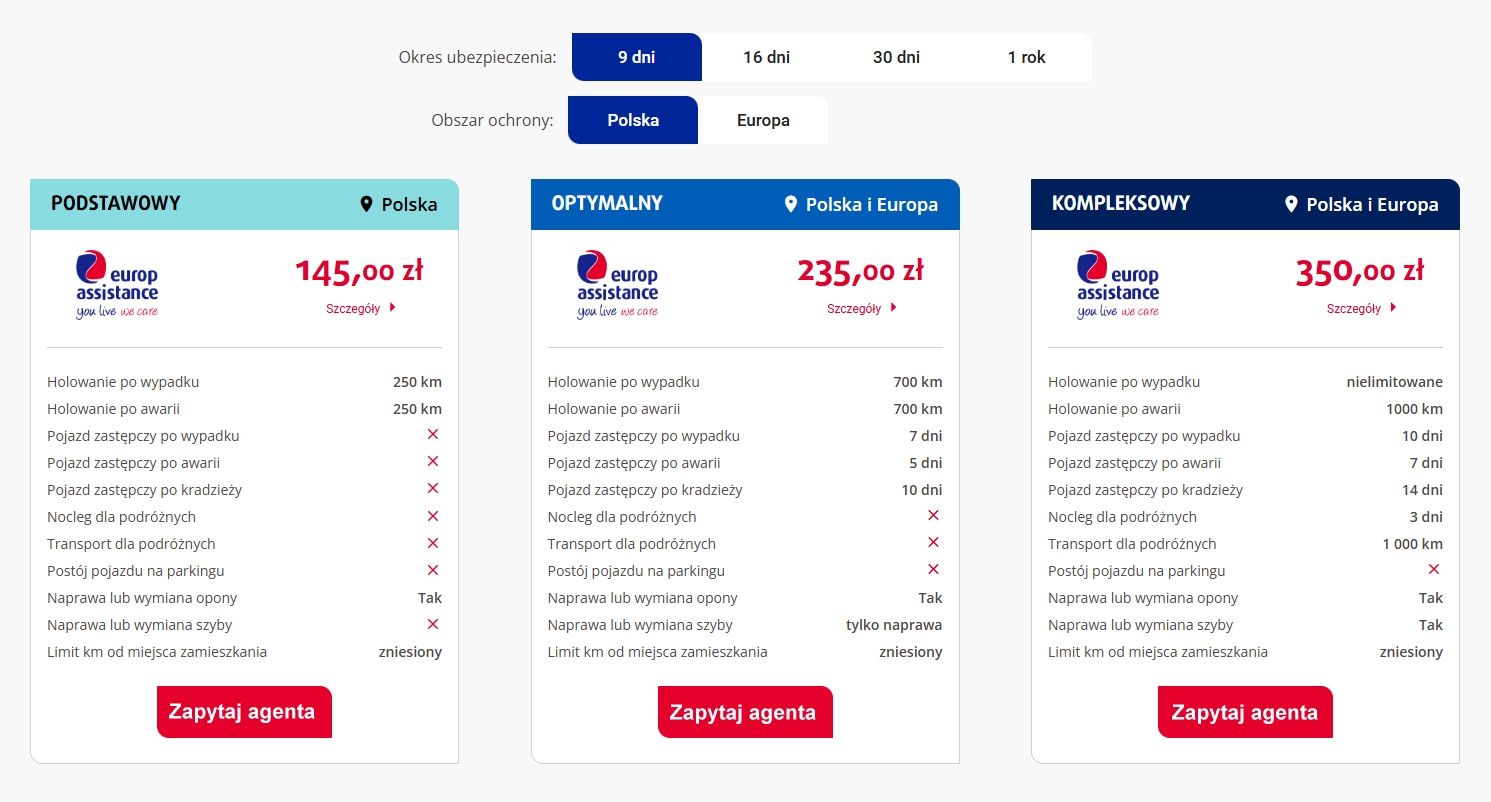The height and width of the screenshot is (802, 1491).
Task: Expand Szczegóły in the KOMPLEKSOWY card
Action: [x=1362, y=308]
